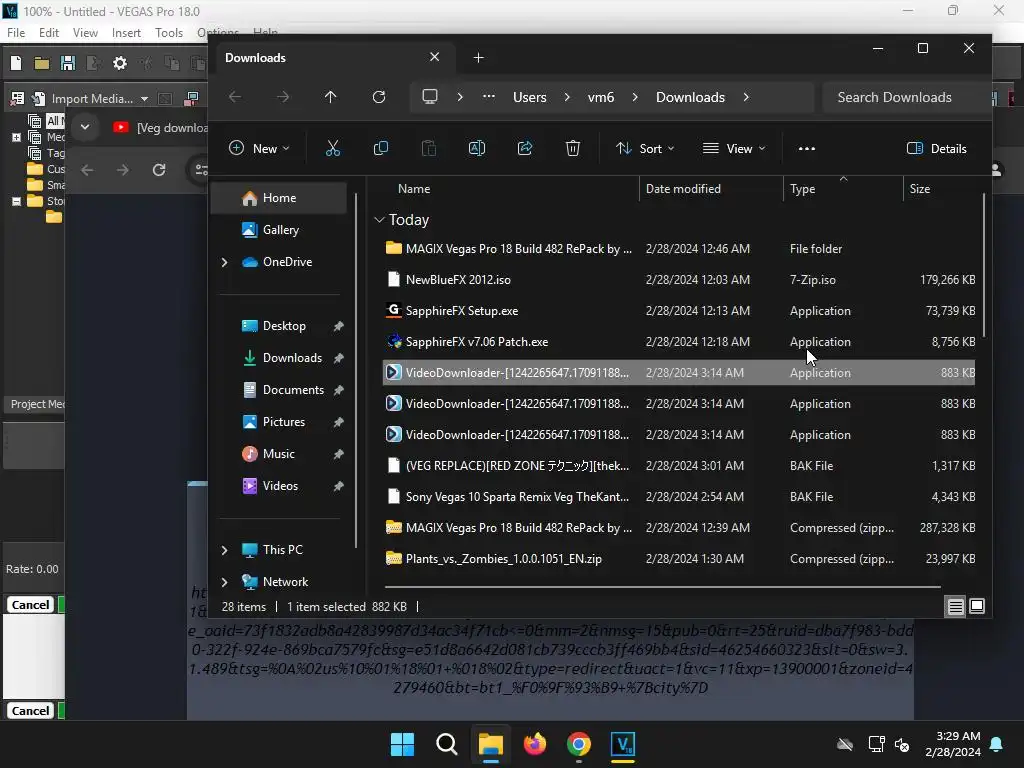Click upper Cancel button in VEGAS

tap(31, 605)
